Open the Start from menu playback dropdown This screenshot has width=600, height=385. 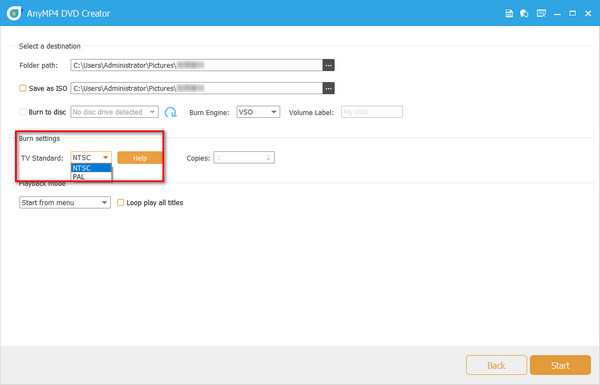click(65, 203)
